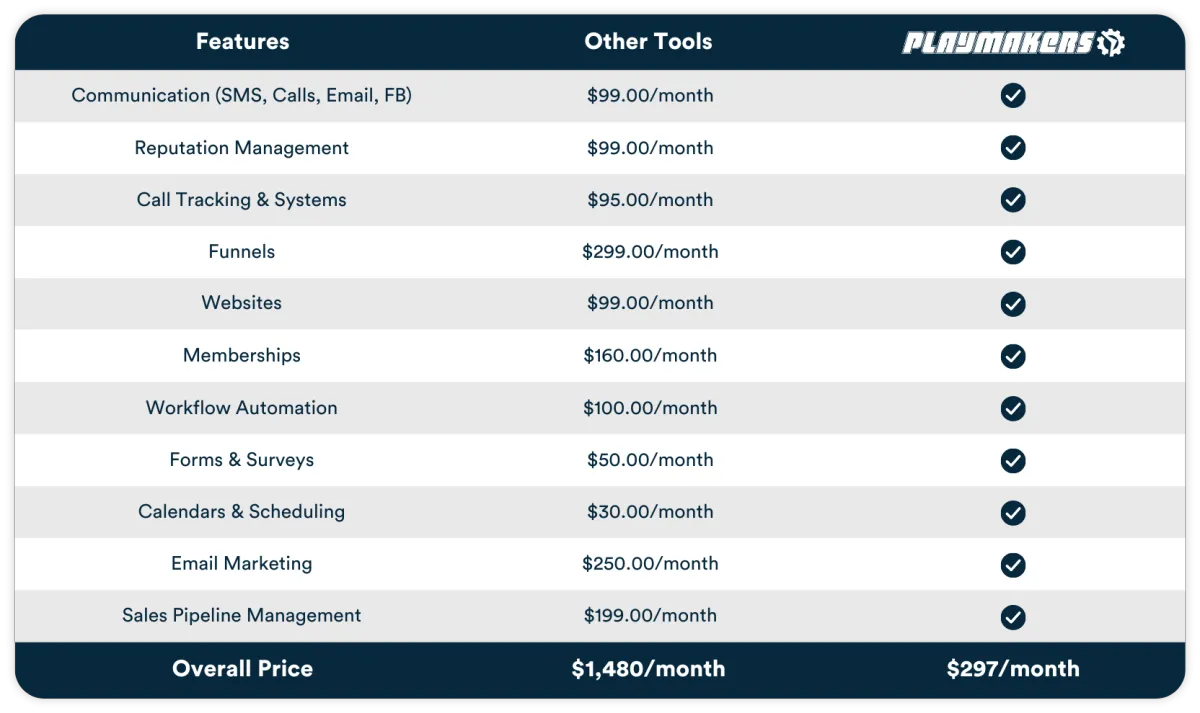
Task: Click the Email Marketing feature label
Action: point(241,564)
